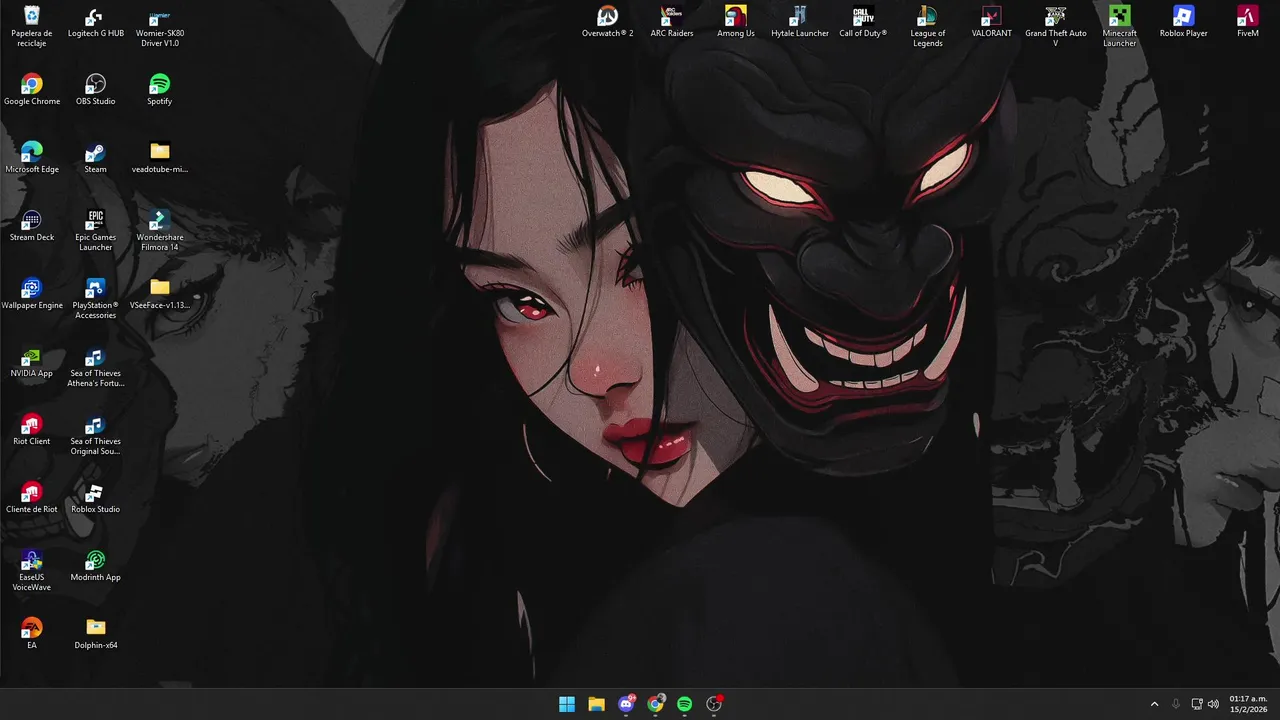Open the volume speaker tray icon
The image size is (1280, 720).
[1213, 704]
